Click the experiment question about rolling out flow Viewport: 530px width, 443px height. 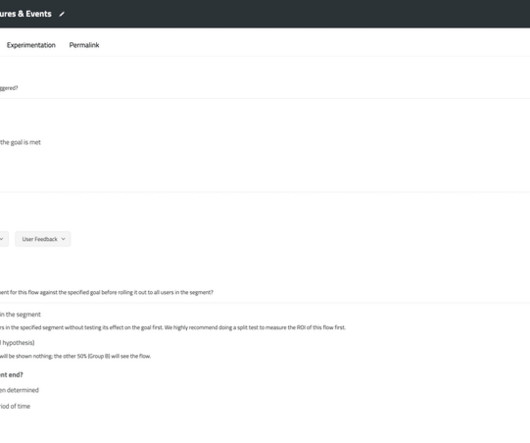point(106,292)
